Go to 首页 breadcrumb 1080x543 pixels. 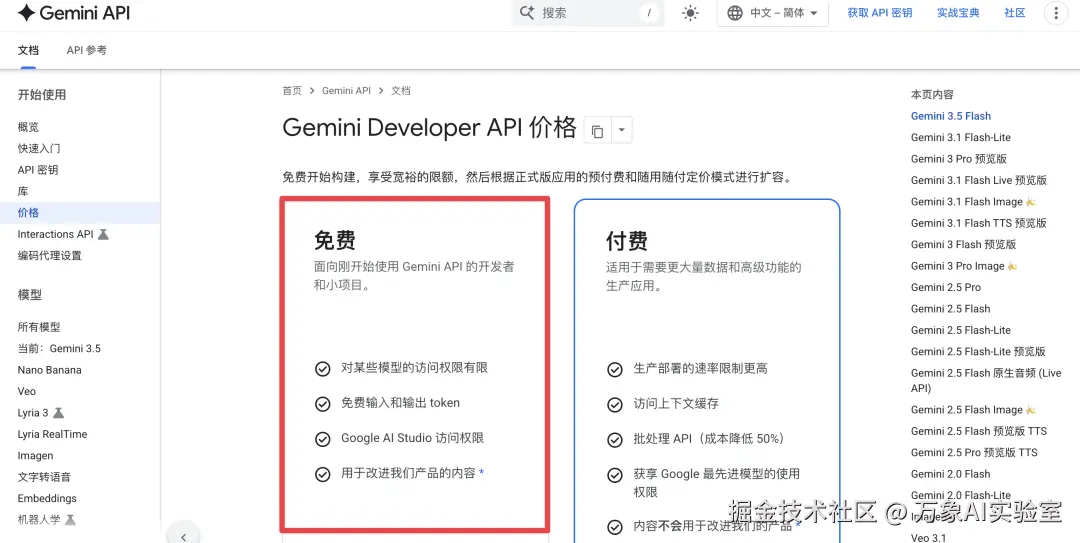[x=292, y=91]
